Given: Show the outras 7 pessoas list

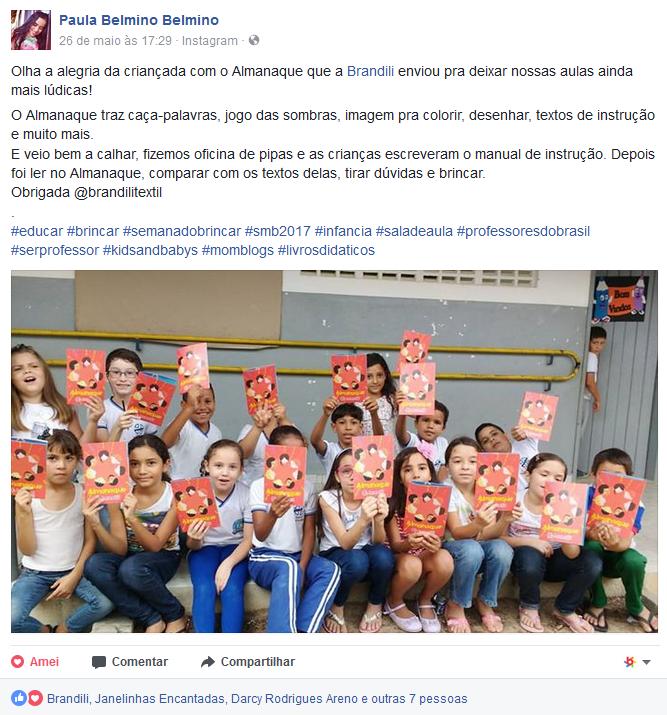Looking at the screenshot, I should (x=419, y=699).
